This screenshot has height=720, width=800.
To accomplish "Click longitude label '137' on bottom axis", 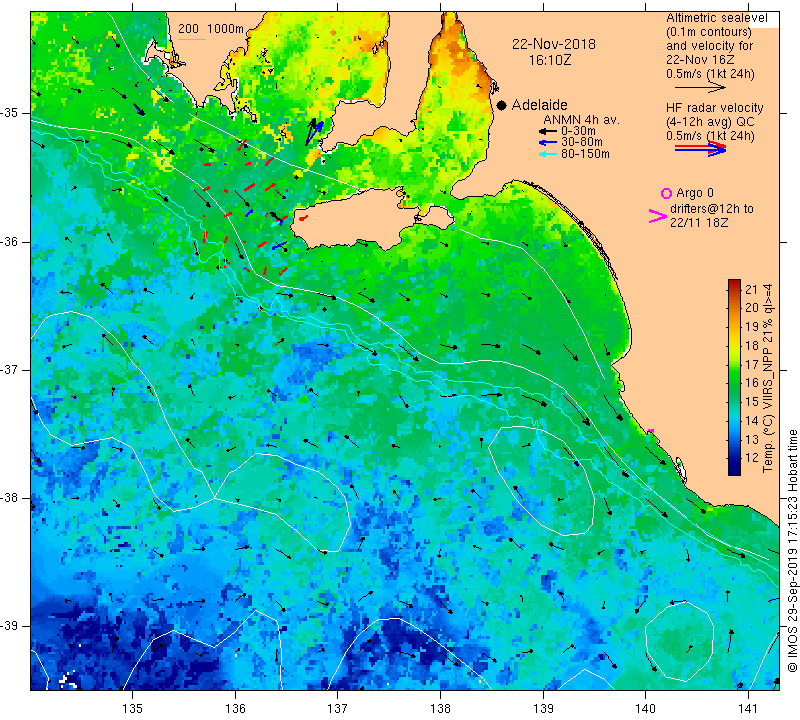I will (338, 709).
